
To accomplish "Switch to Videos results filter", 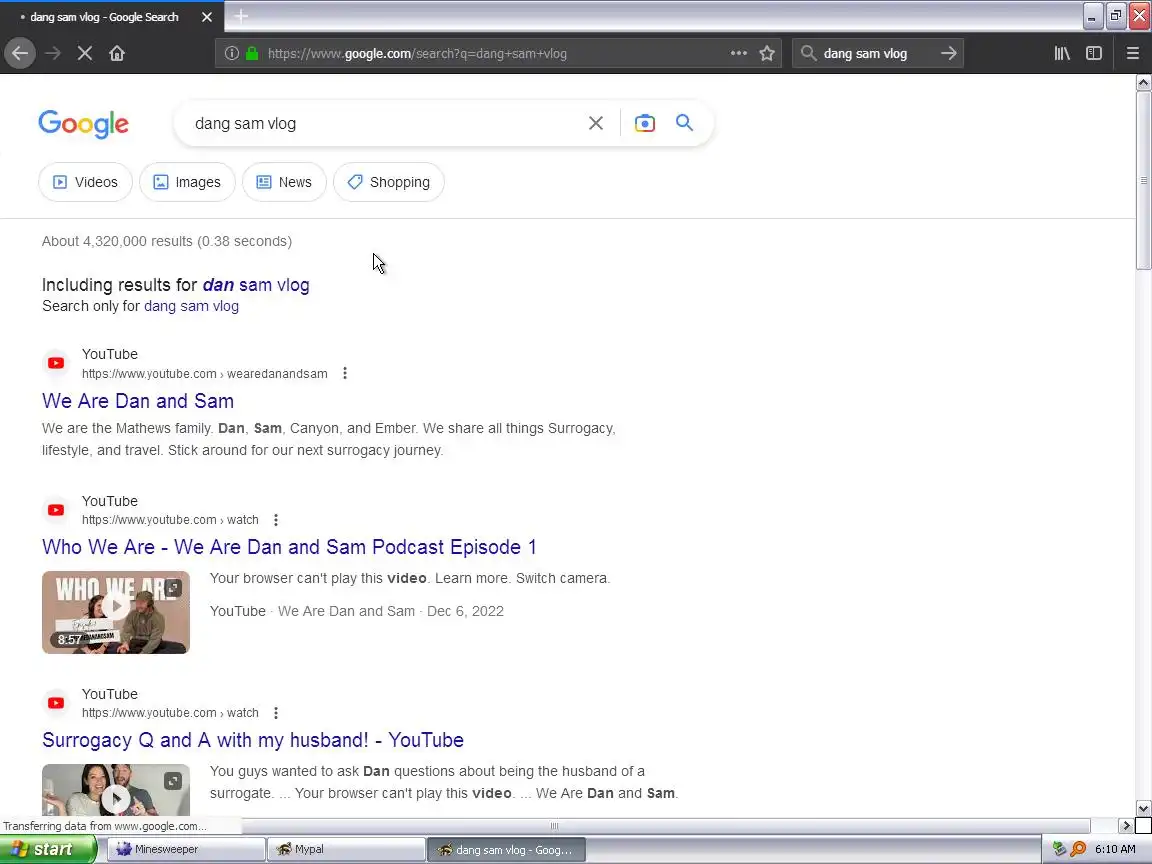I will (x=85, y=182).
